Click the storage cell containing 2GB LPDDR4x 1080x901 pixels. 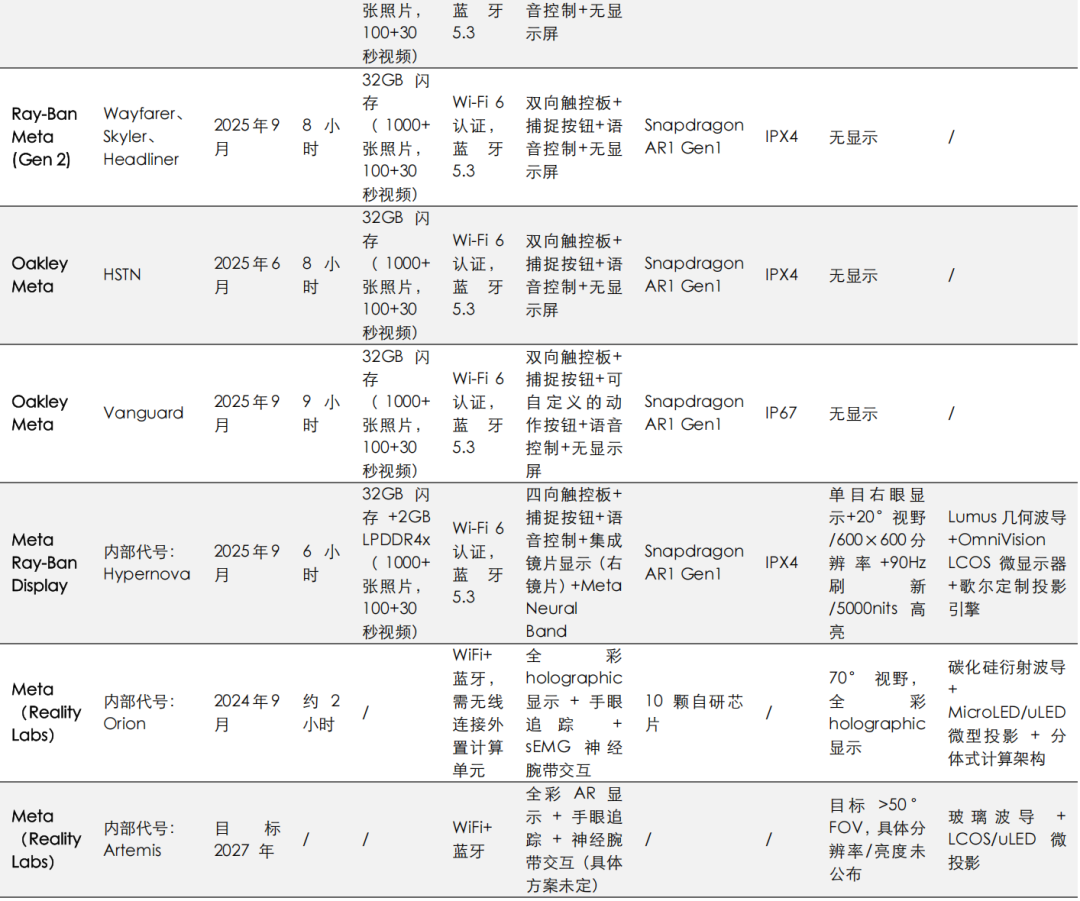396,563
